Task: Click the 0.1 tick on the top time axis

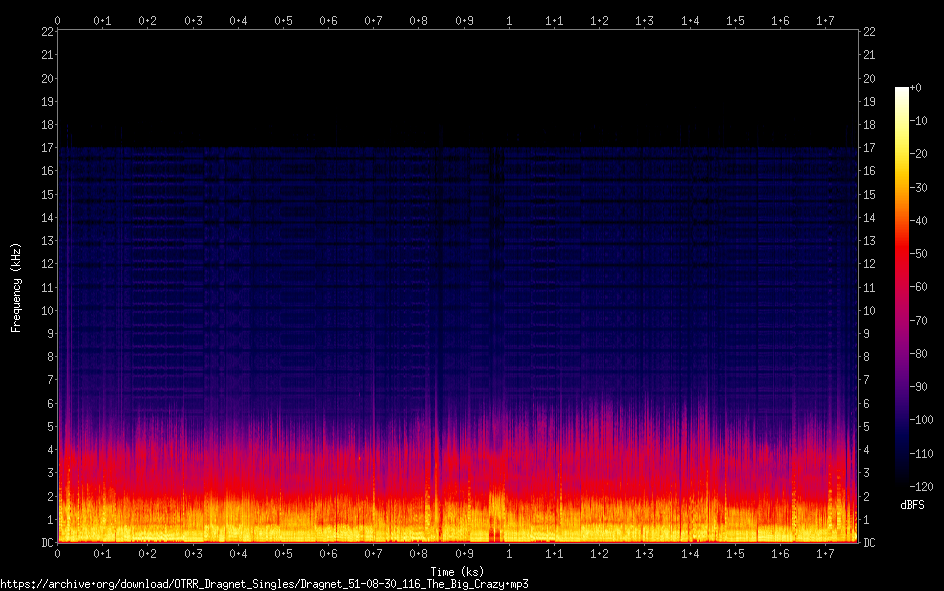Action: [103, 20]
